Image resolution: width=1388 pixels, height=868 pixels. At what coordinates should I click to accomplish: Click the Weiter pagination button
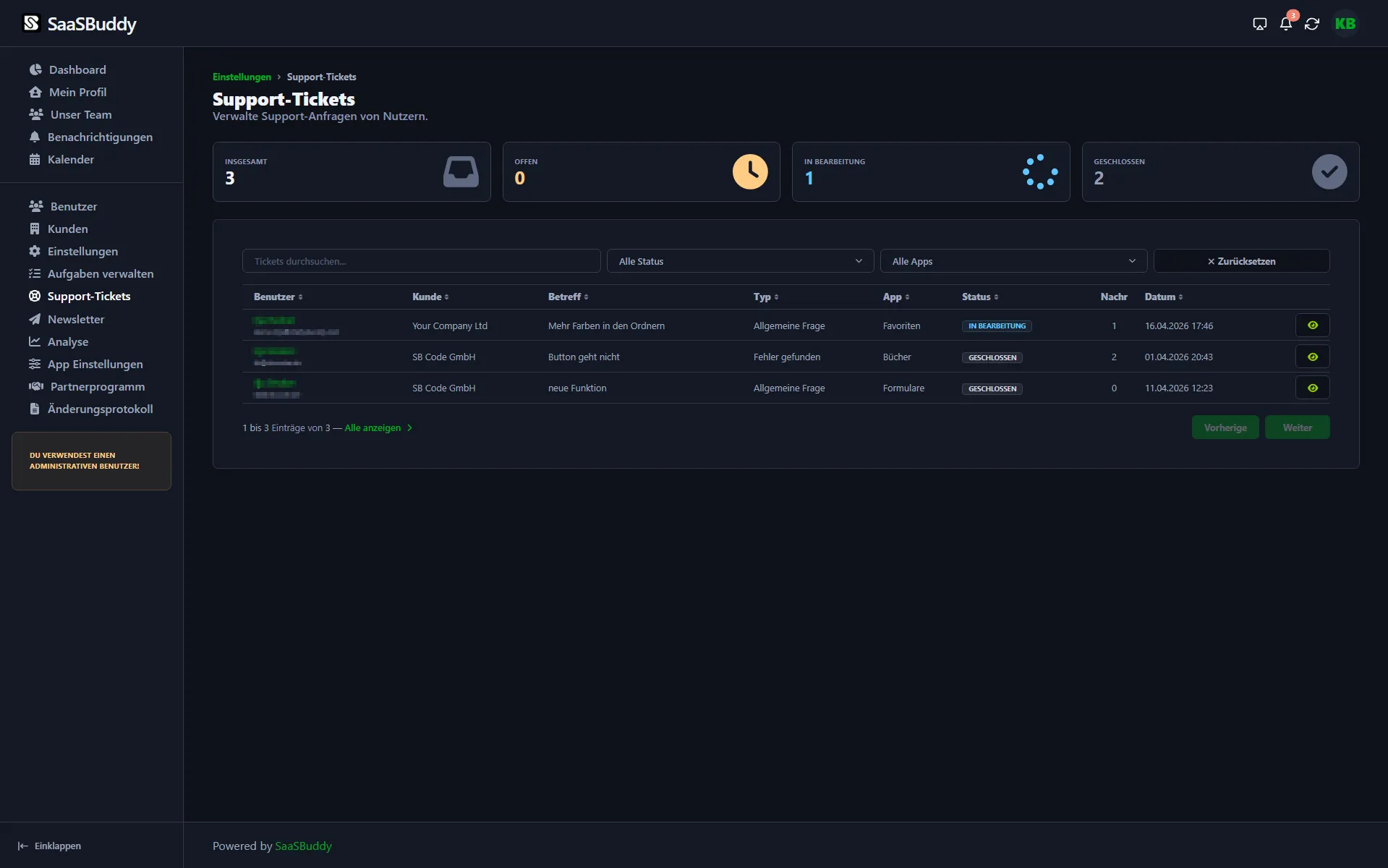[x=1297, y=427]
